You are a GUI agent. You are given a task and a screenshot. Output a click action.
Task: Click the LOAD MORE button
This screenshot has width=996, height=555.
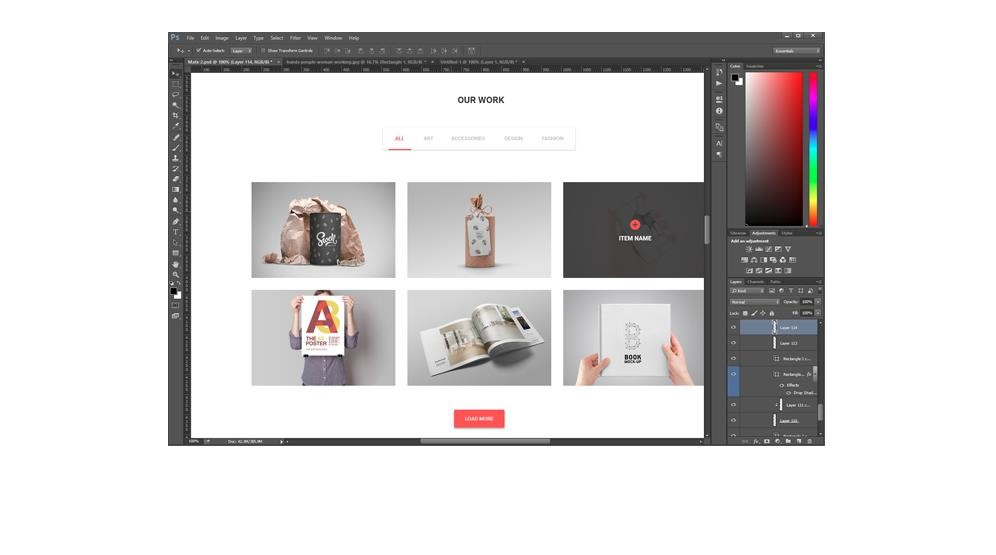pyautogui.click(x=479, y=419)
